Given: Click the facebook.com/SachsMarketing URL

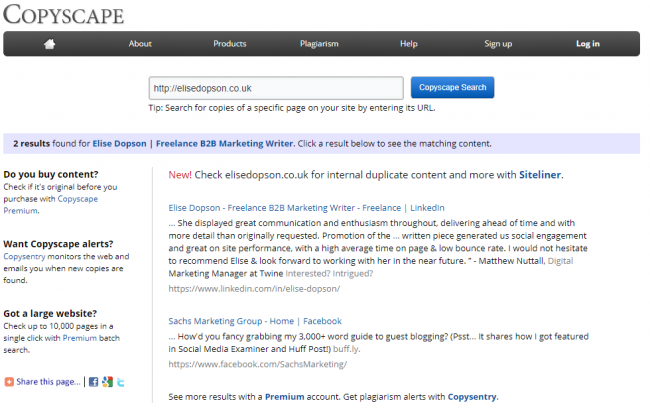Looking at the screenshot, I should (257, 364).
